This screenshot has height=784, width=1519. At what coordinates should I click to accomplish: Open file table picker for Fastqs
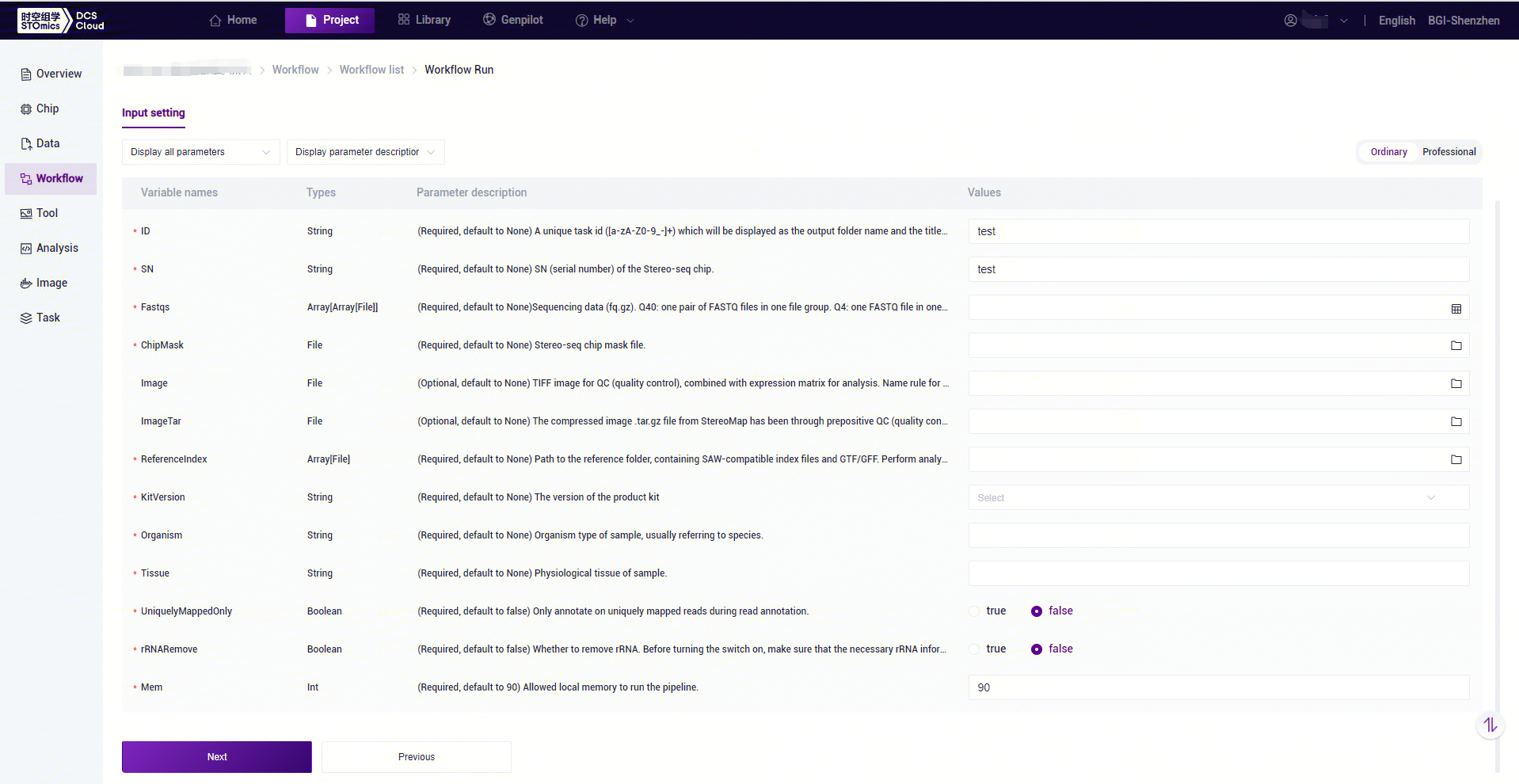(x=1456, y=308)
